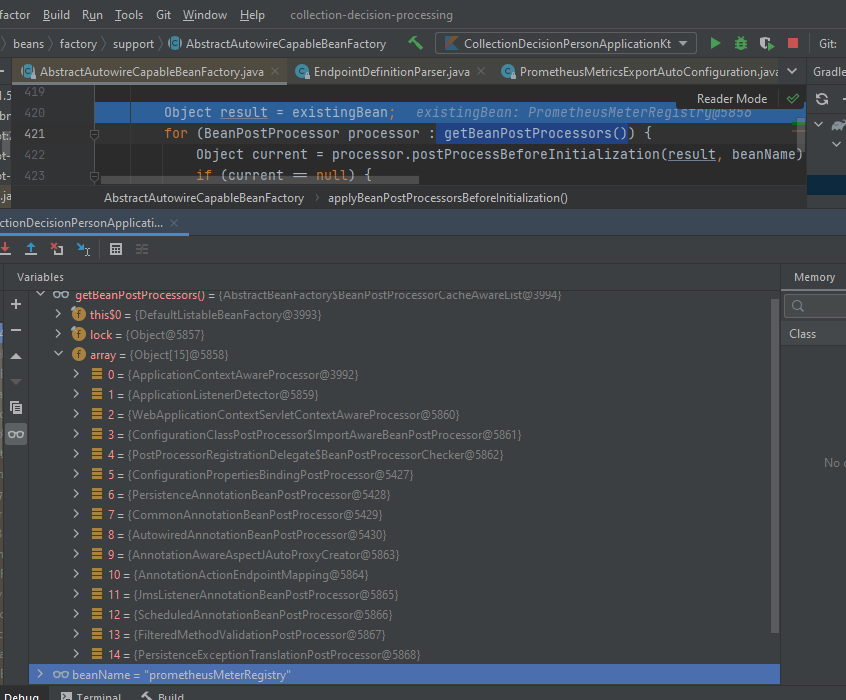The height and width of the screenshot is (700, 846).
Task: Expand this$0 DefaultListableBeanFactory node
Action: (58, 314)
